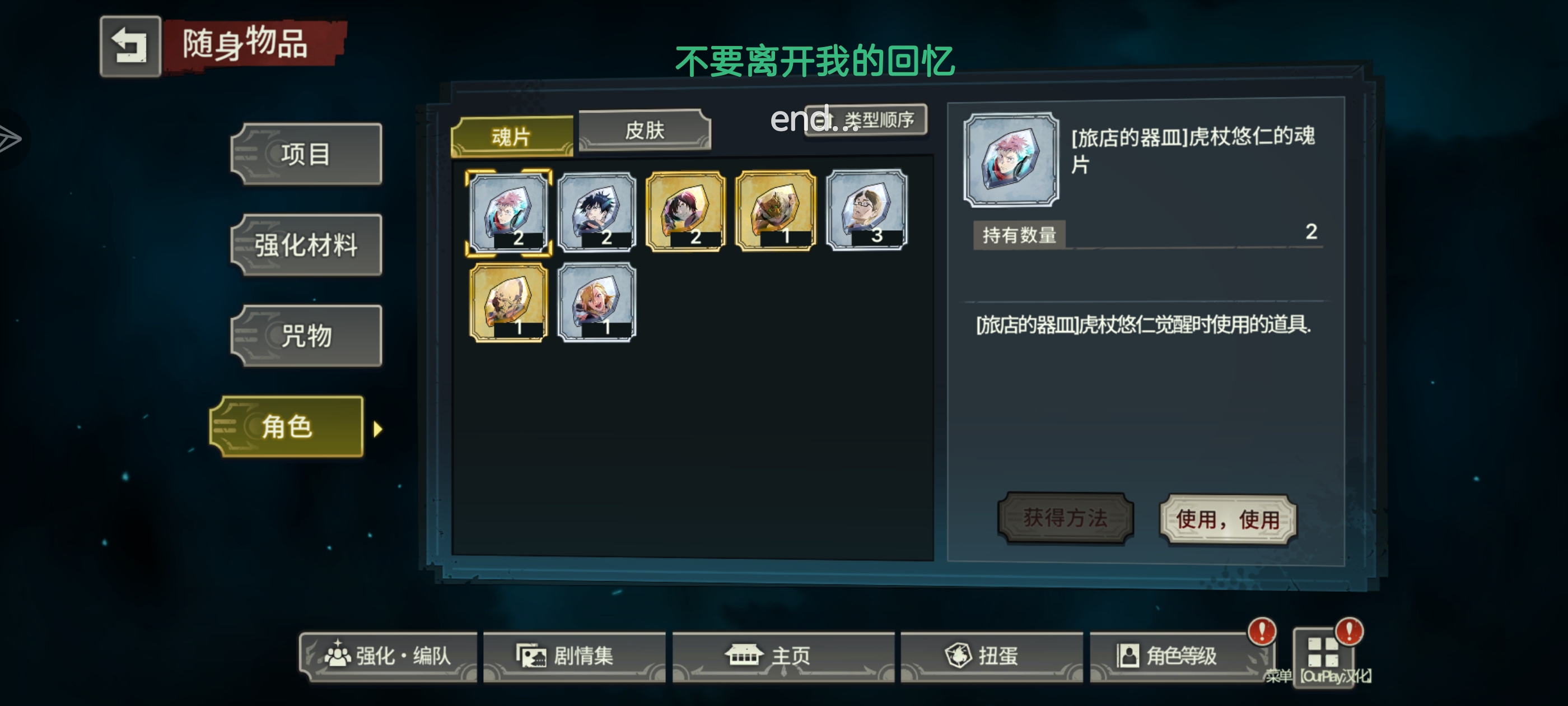Select the Yuji Itadori soul shard
Image resolution: width=1568 pixels, height=706 pixels.
[x=509, y=212]
